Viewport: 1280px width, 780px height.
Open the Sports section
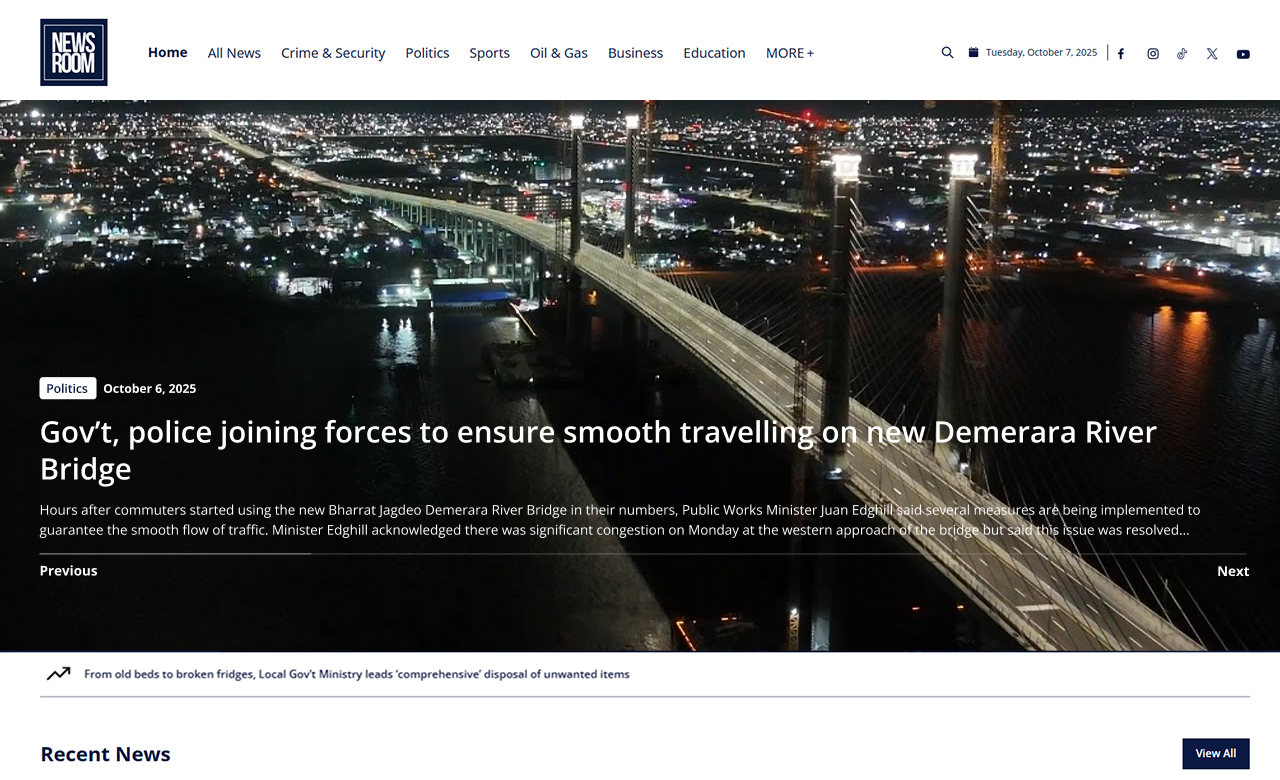tap(489, 53)
